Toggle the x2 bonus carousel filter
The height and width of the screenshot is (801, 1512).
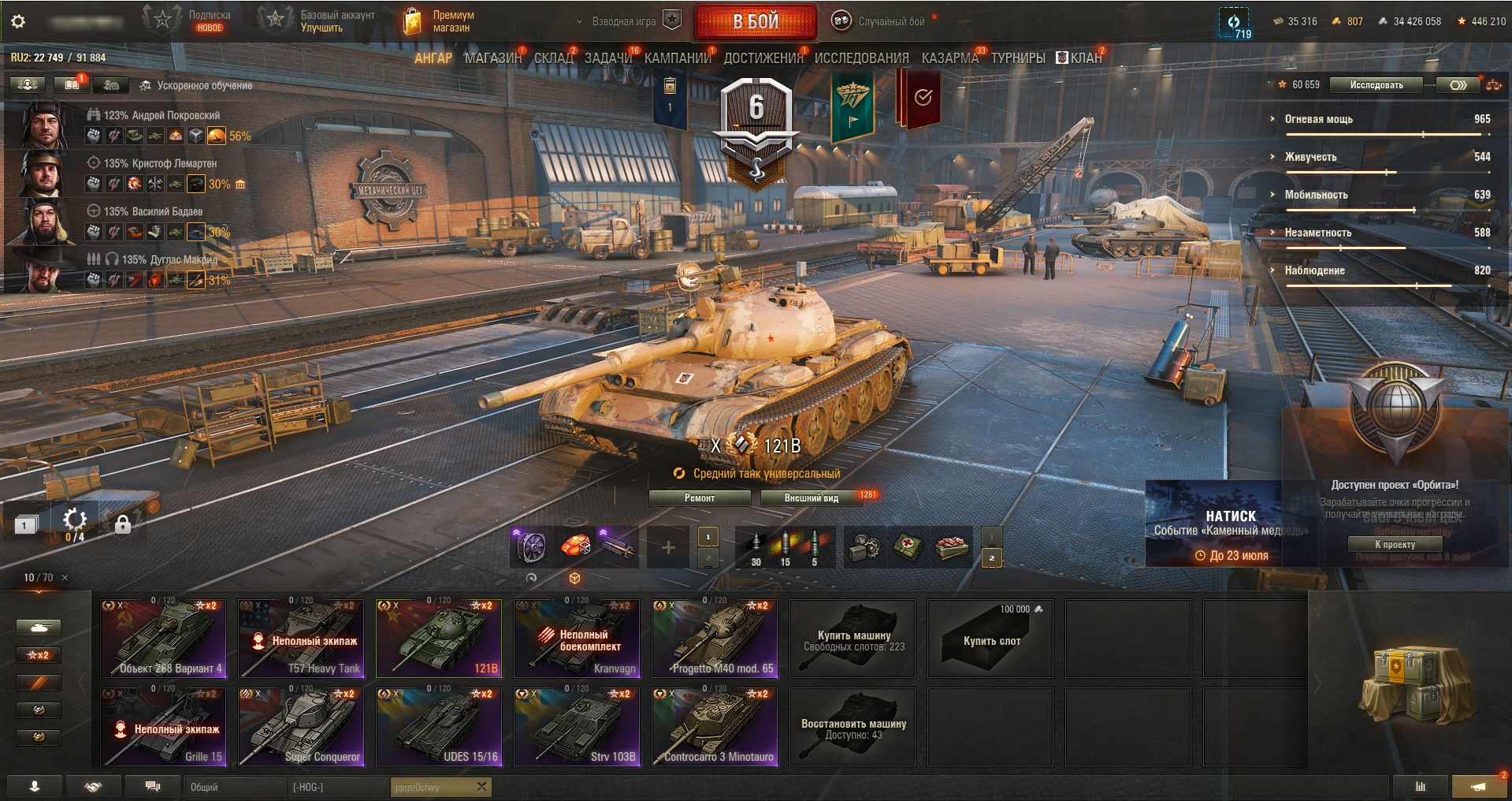coord(38,655)
